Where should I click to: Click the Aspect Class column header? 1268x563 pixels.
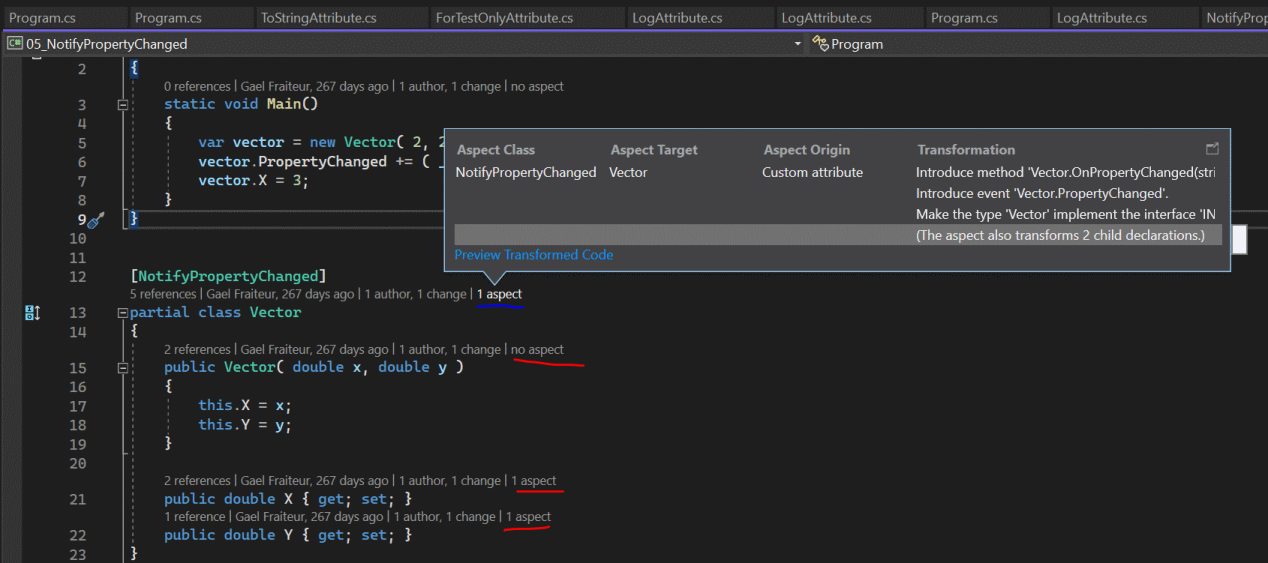496,150
